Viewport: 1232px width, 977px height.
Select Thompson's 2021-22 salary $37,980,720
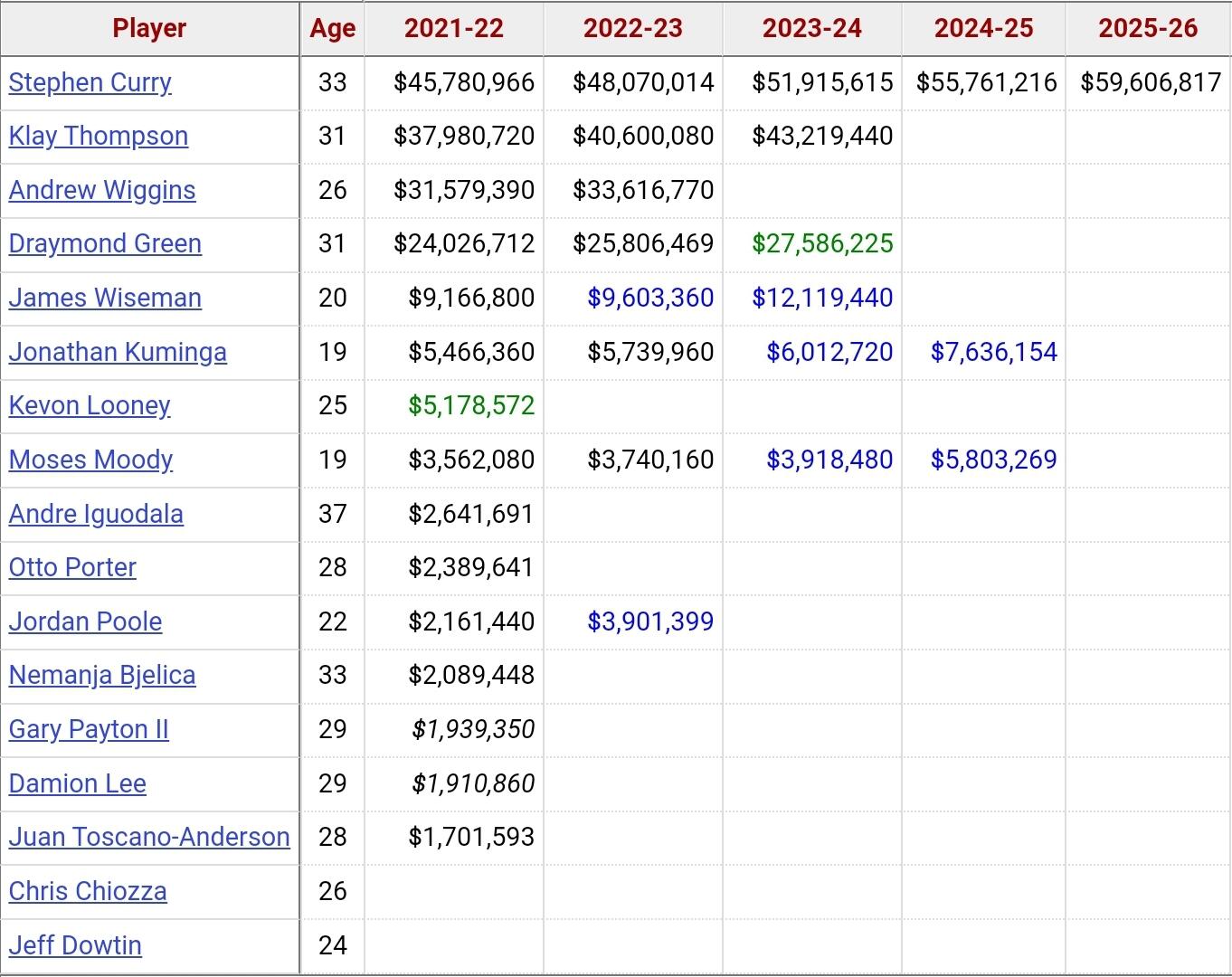pyautogui.click(x=464, y=136)
